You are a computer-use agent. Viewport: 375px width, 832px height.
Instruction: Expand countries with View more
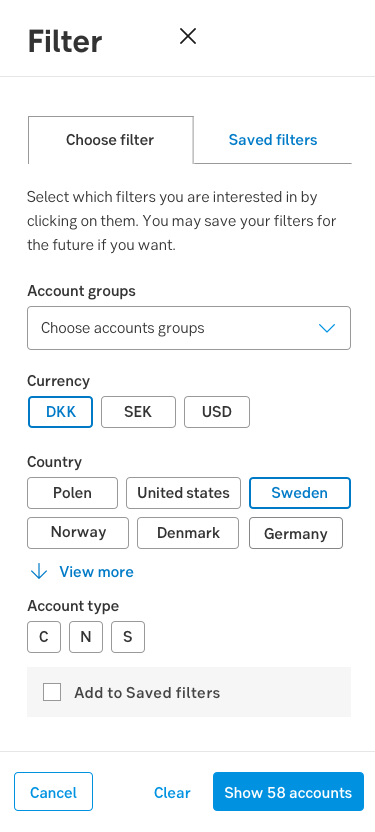coord(96,571)
